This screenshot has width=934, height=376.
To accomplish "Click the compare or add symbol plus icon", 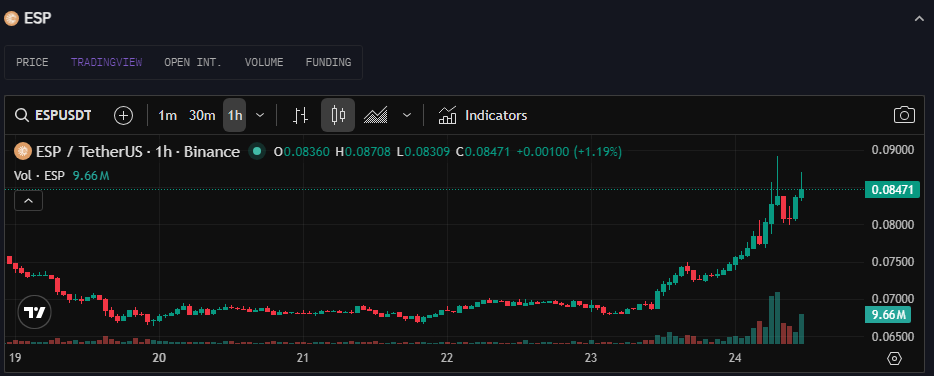I will (123, 115).
